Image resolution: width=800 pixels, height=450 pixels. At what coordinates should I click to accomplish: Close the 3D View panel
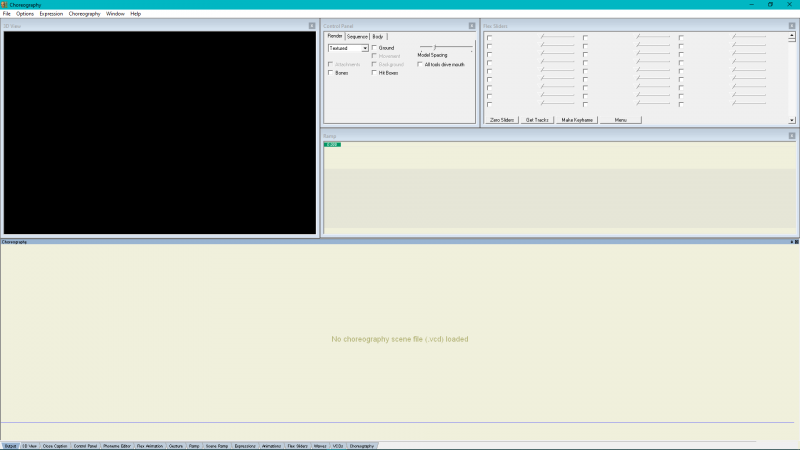312,26
